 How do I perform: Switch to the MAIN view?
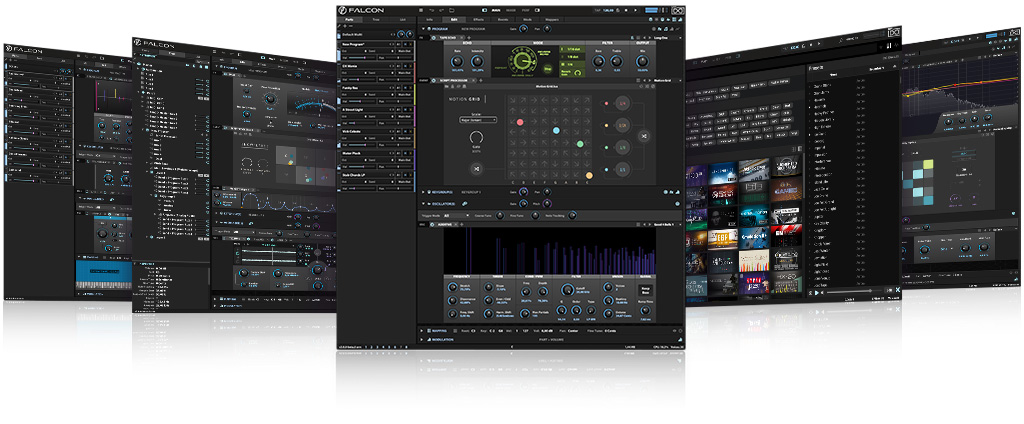tap(496, 10)
